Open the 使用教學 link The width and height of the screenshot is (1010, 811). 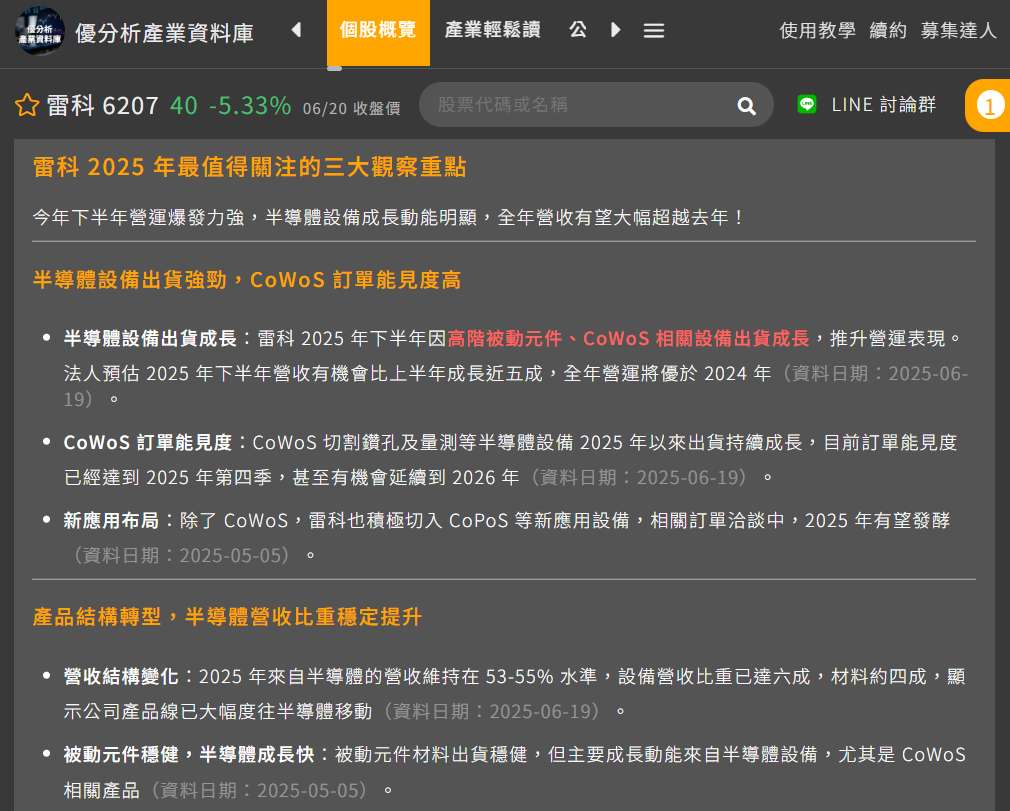click(817, 30)
